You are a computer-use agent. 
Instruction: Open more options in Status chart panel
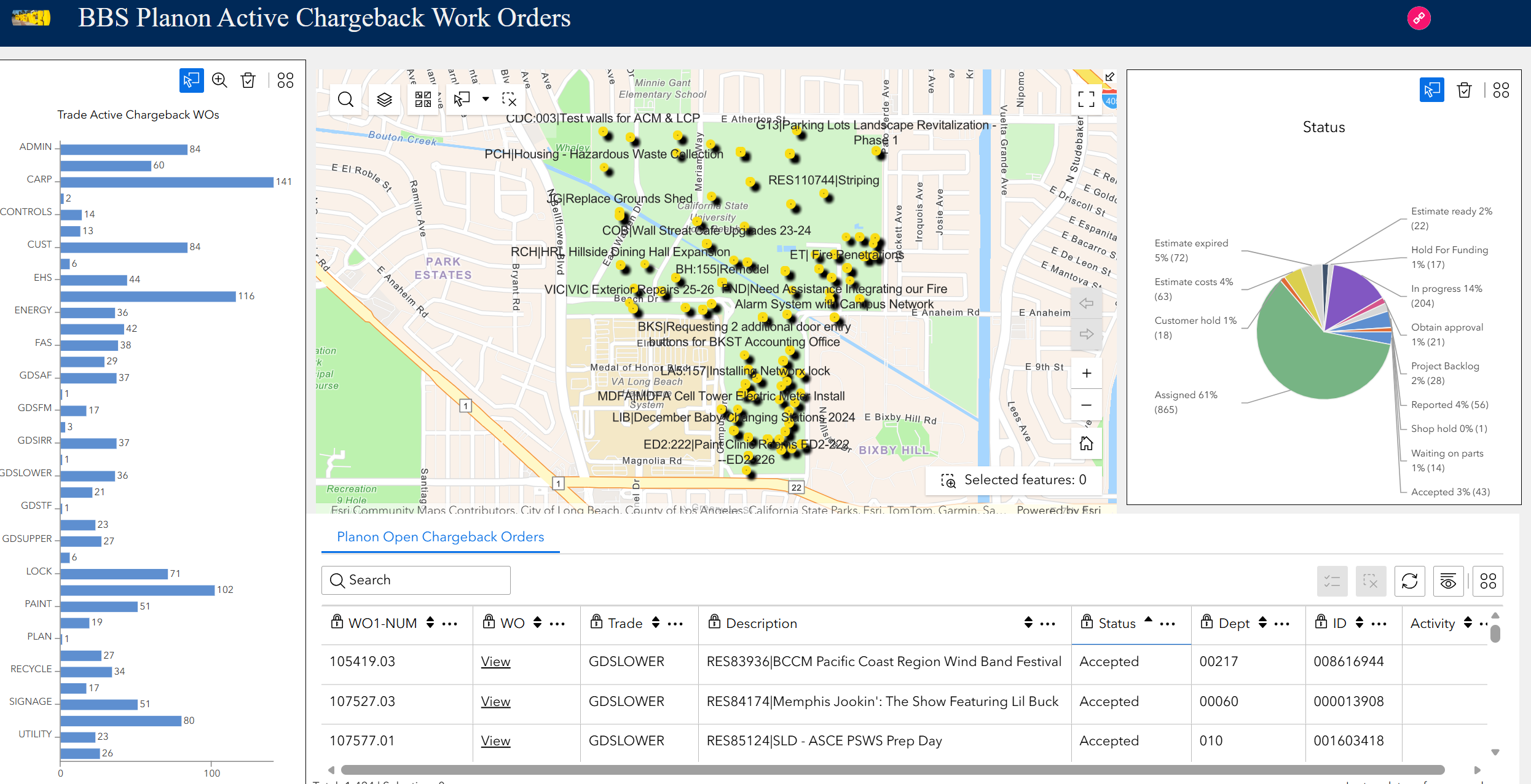click(1501, 90)
